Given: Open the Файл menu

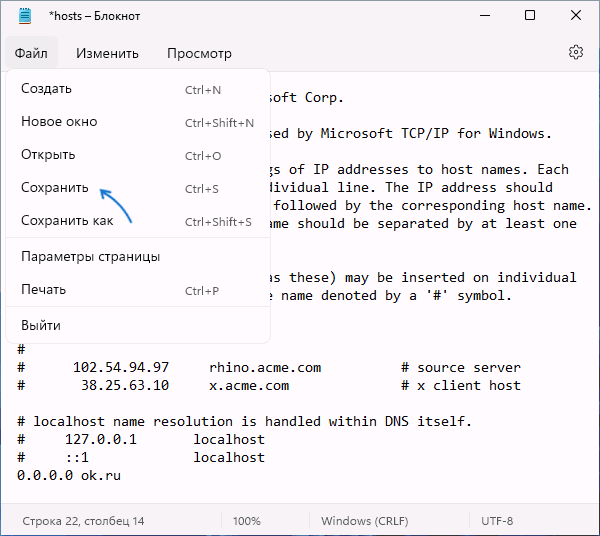Looking at the screenshot, I should 31,53.
